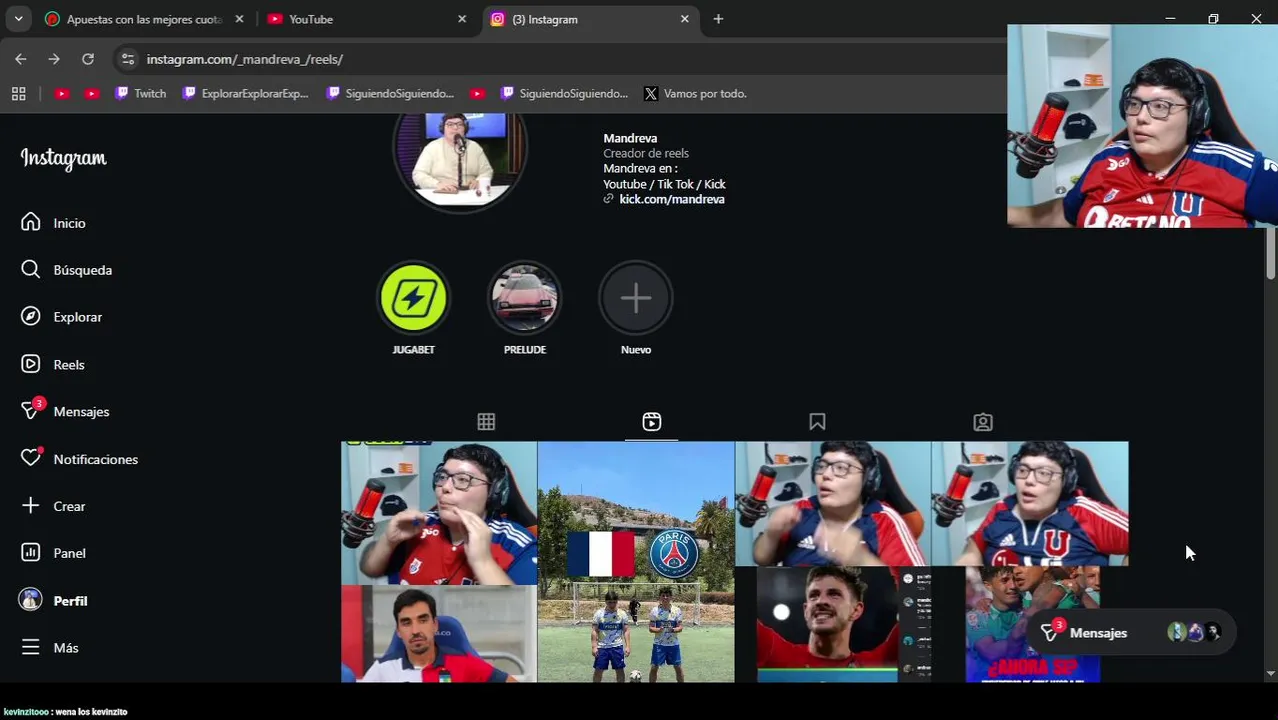Go forward in the browser
The height and width of the screenshot is (720, 1278).
tap(54, 59)
